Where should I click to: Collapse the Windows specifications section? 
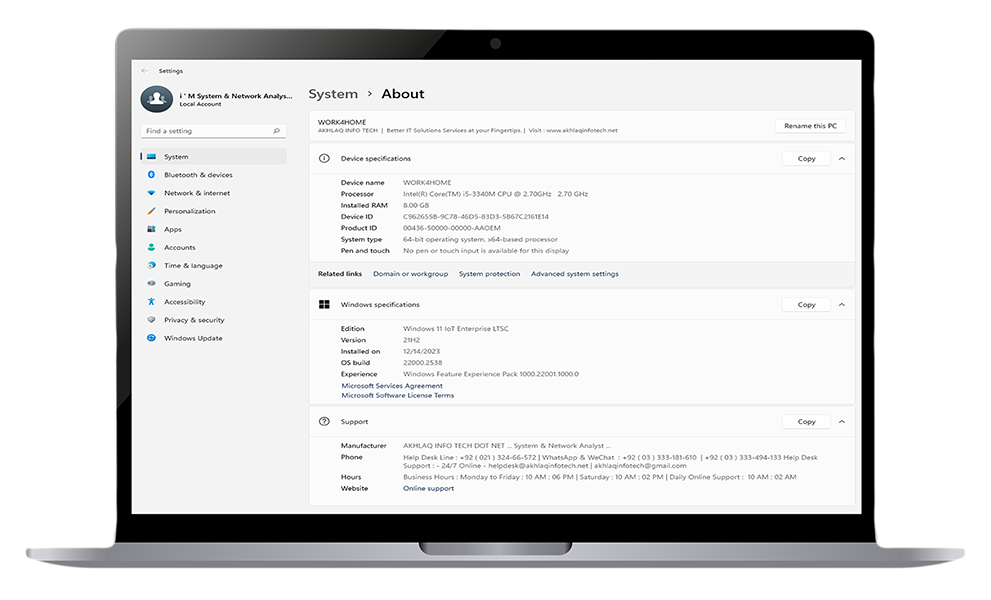coord(841,305)
